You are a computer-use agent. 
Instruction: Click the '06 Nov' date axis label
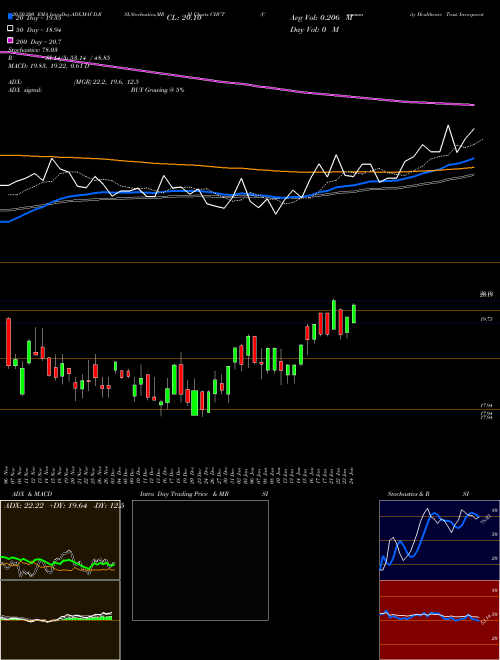[6, 476]
